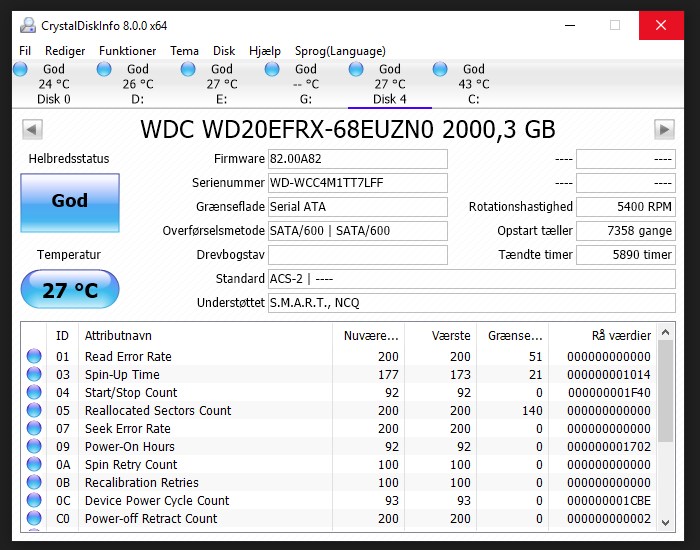This screenshot has width=700, height=550.
Task: Click the attribute list scroll down arrow
Action: tap(665, 523)
